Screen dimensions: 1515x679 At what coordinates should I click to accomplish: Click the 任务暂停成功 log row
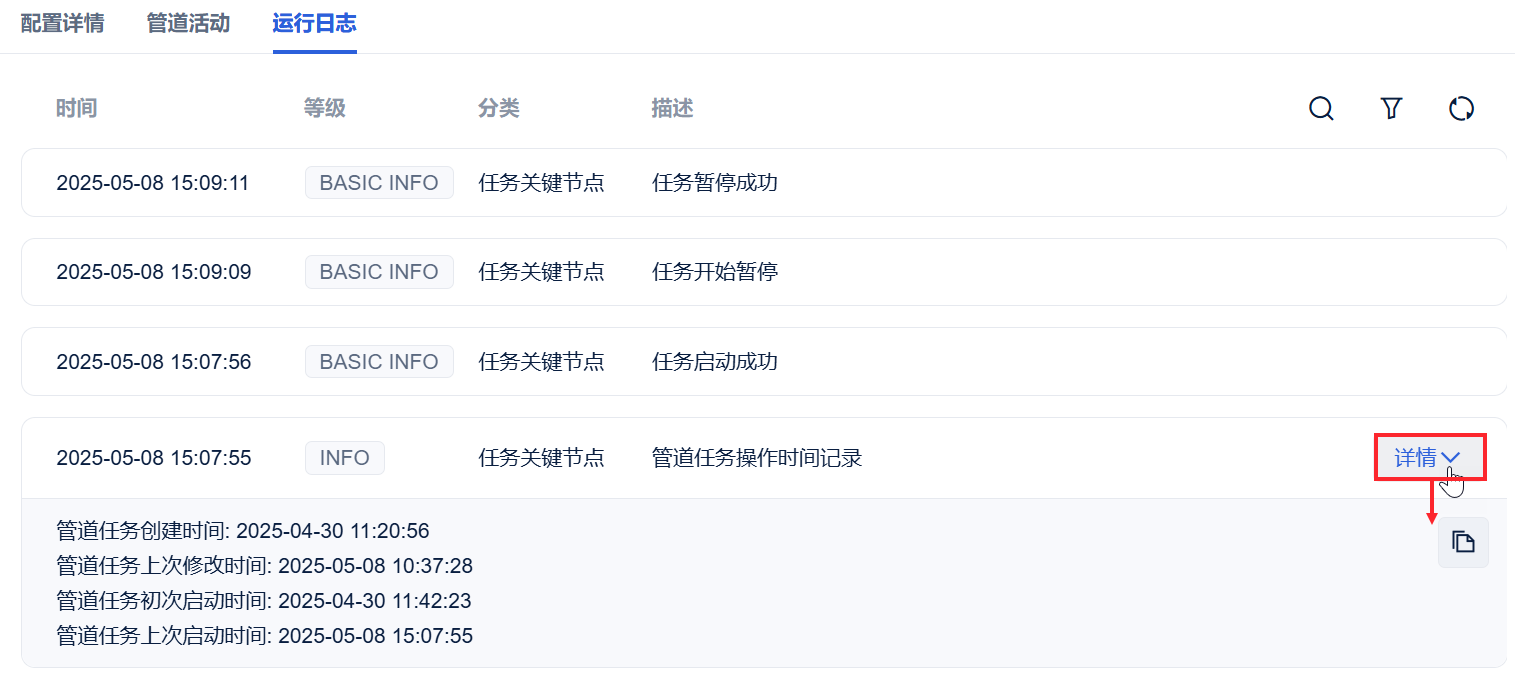[714, 183]
